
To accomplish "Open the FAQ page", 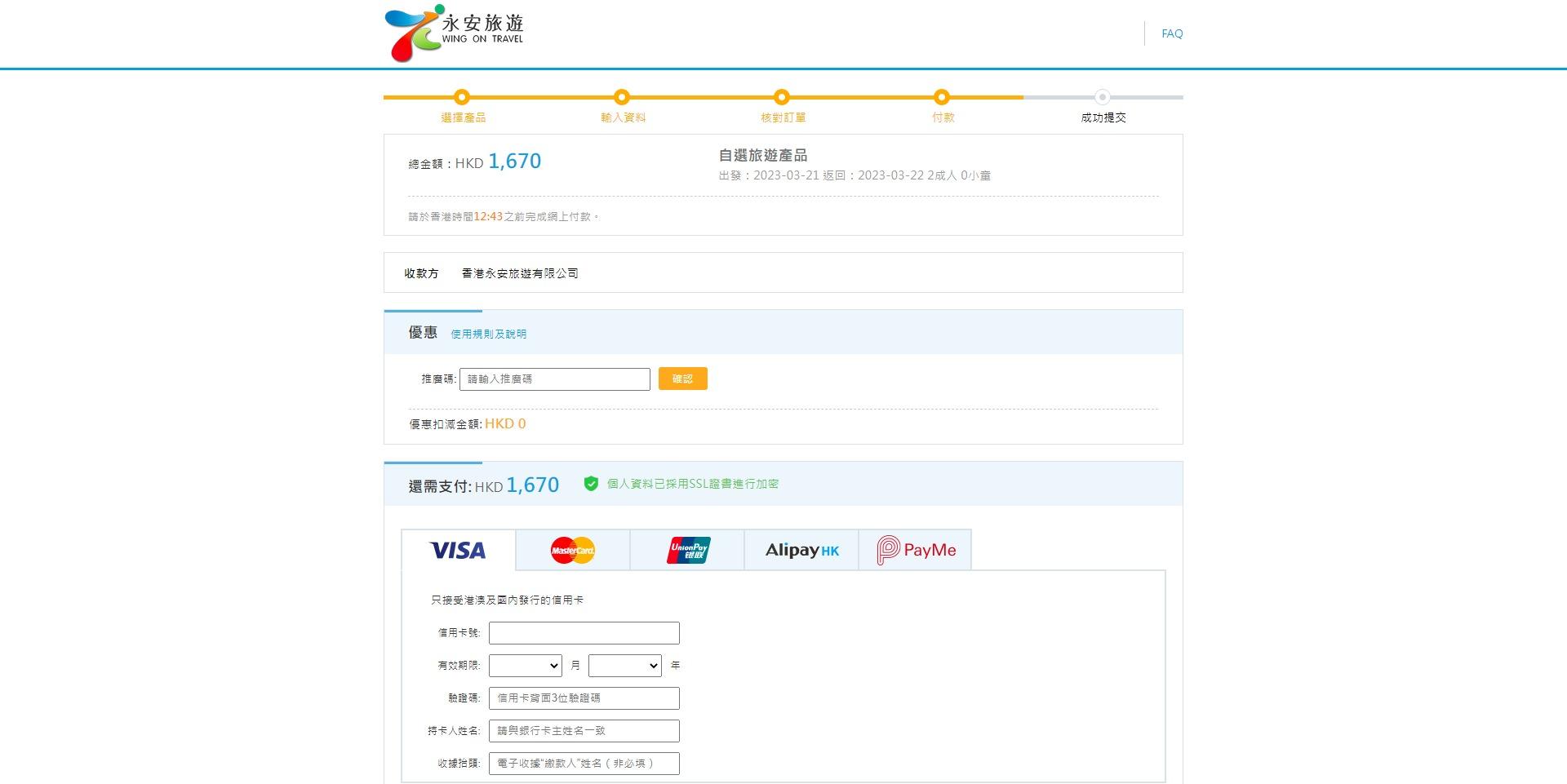I will (1172, 33).
